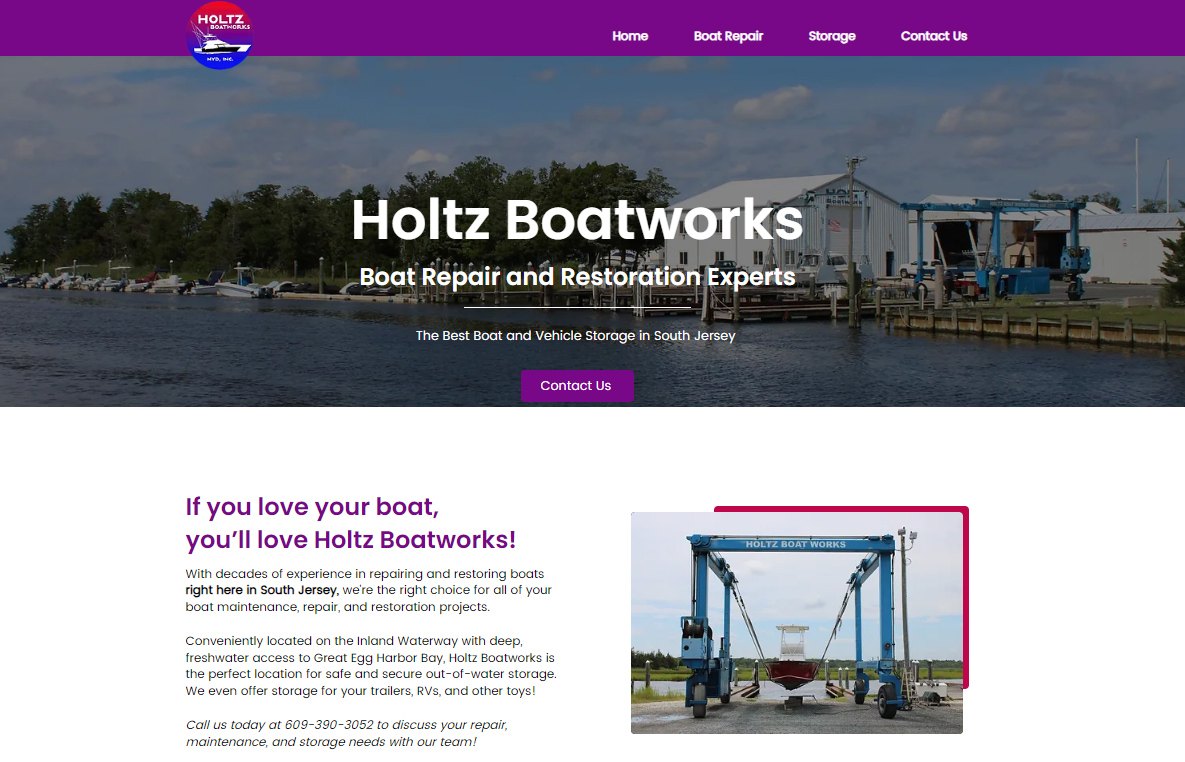Image resolution: width=1185 pixels, height=762 pixels.
Task: Click the bolded right here in South Jersey text
Action: [260, 589]
